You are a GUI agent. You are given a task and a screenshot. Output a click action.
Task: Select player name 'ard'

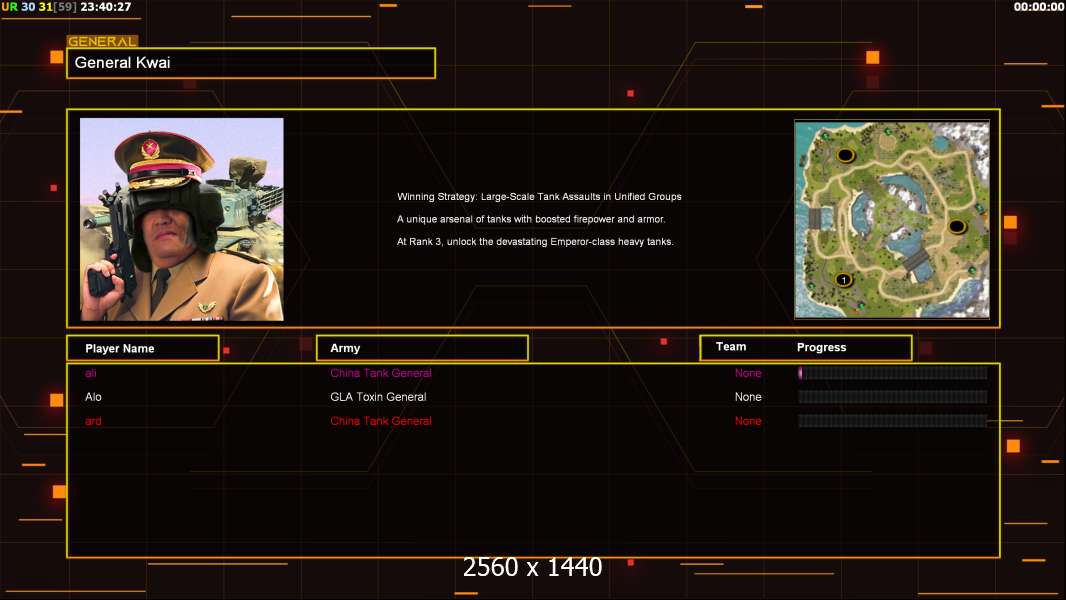pos(93,421)
